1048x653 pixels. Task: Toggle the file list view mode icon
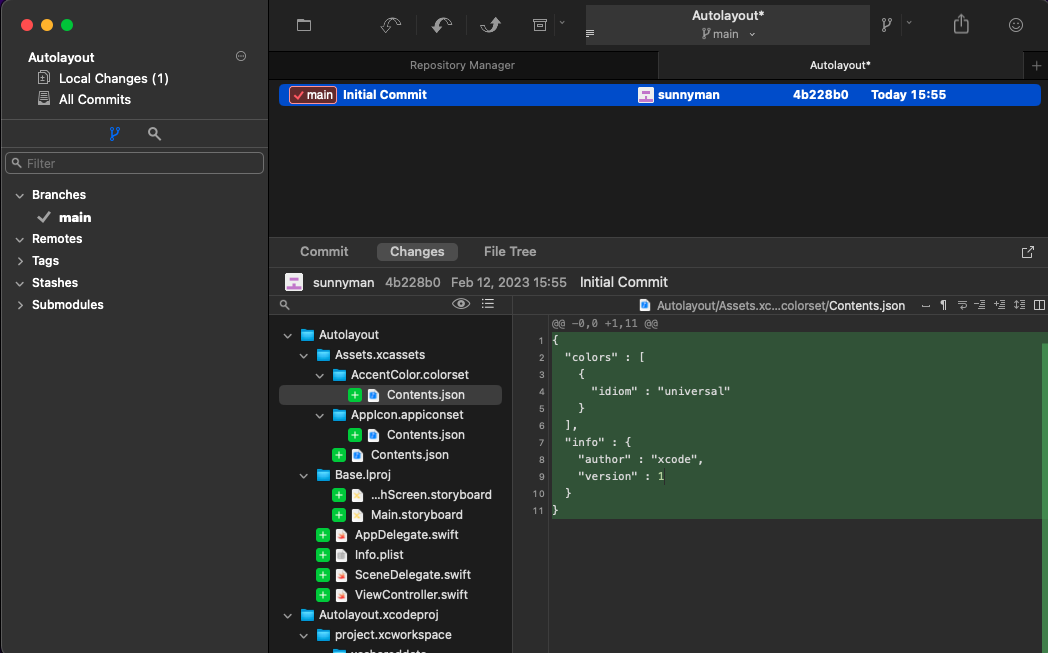(x=488, y=304)
